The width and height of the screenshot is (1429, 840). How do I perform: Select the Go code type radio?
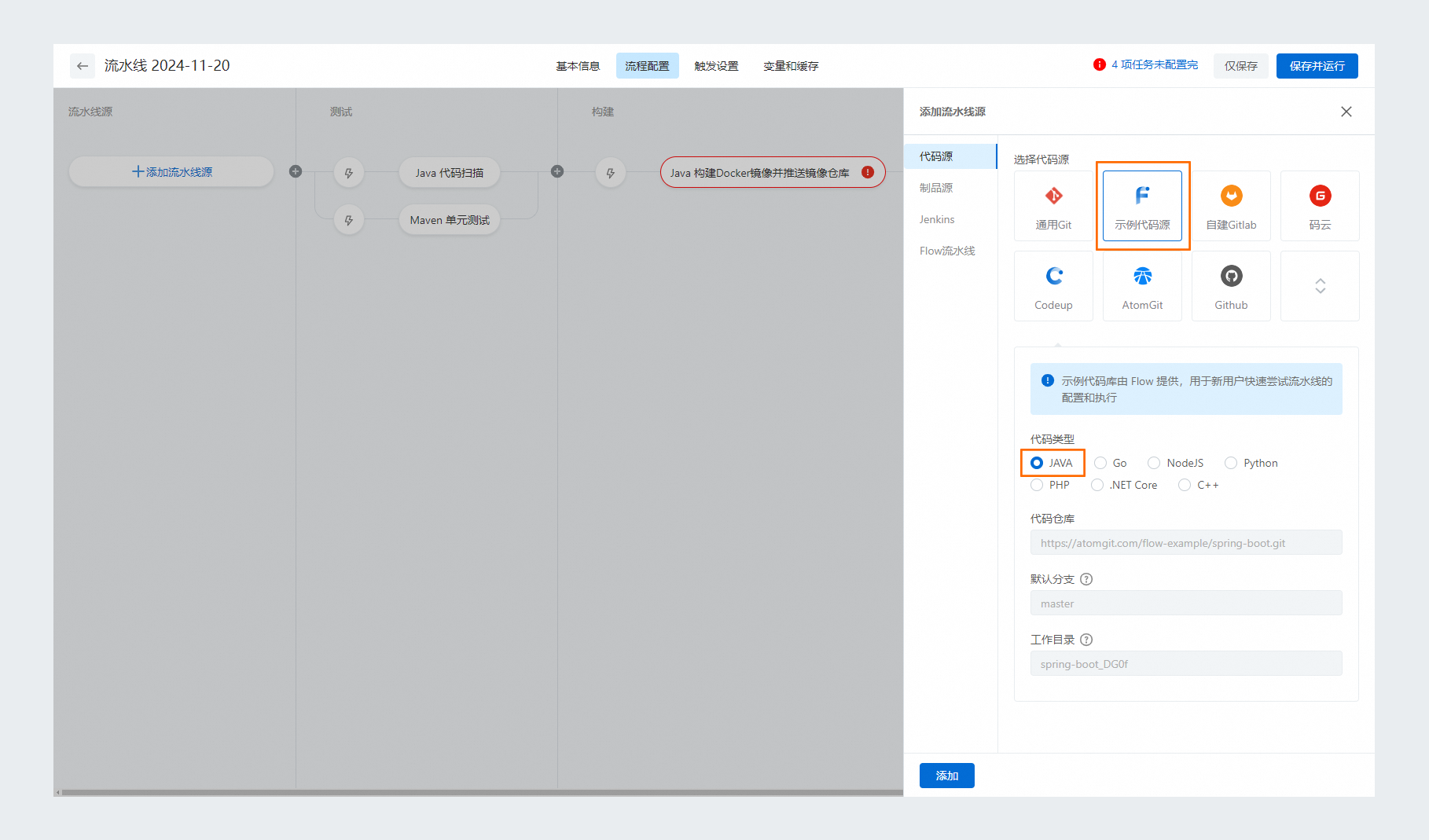point(1100,463)
